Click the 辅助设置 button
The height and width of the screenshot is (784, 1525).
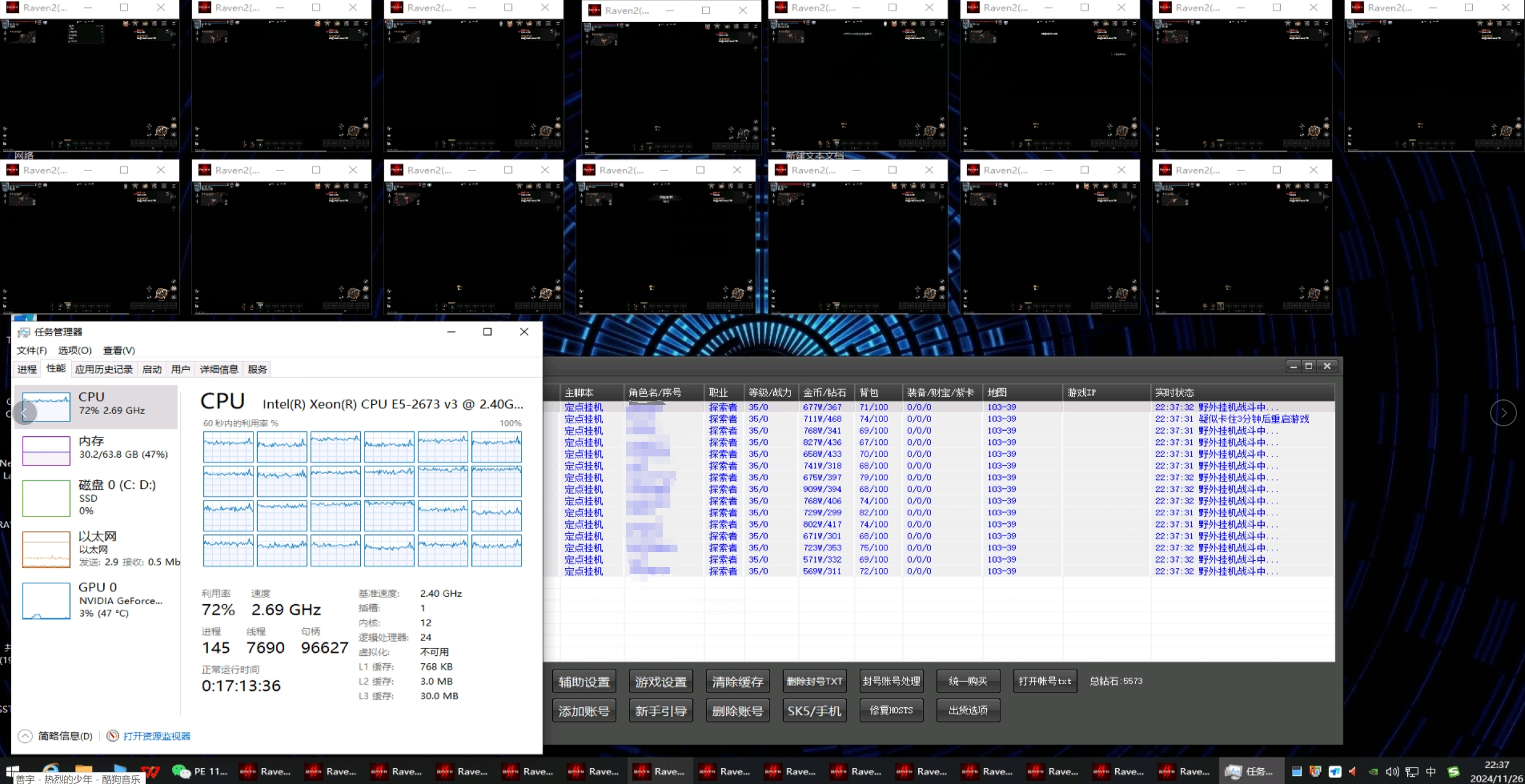(x=584, y=682)
